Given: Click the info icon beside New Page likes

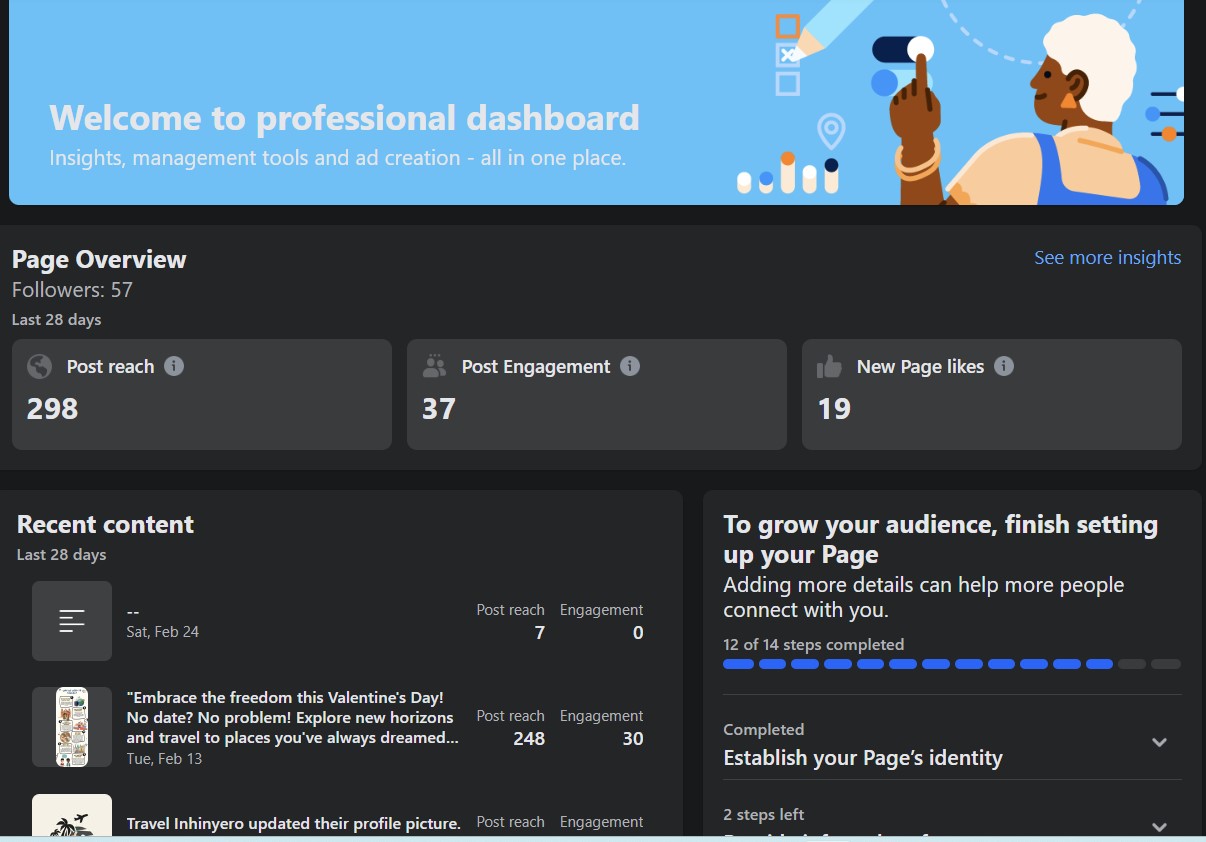Looking at the screenshot, I should pyautogui.click(x=1004, y=366).
